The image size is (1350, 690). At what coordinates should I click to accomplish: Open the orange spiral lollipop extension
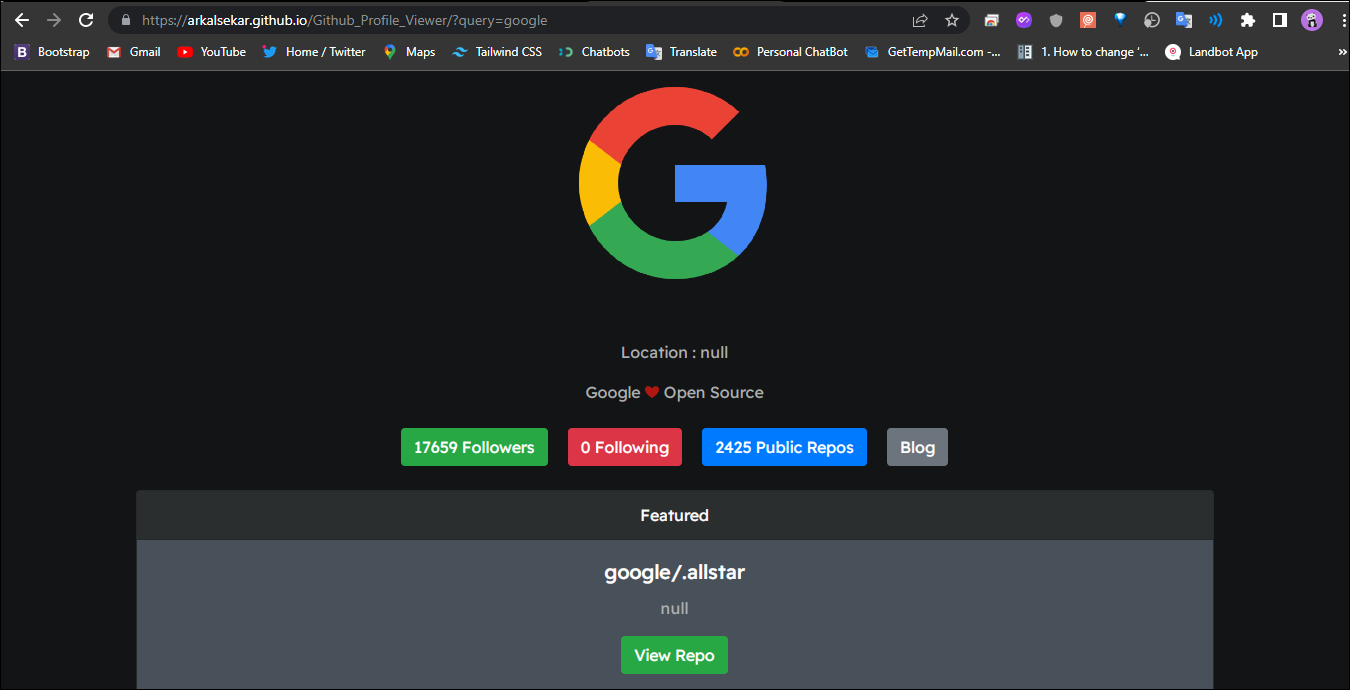point(1088,20)
